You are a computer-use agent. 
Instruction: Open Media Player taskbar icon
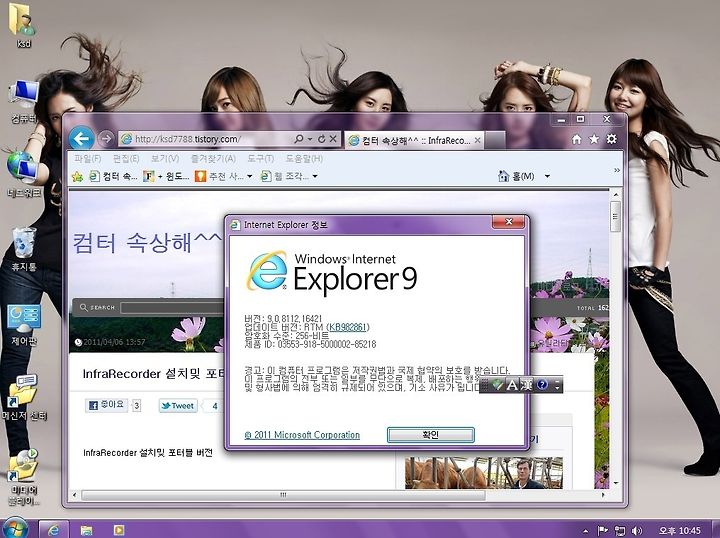tap(118, 530)
